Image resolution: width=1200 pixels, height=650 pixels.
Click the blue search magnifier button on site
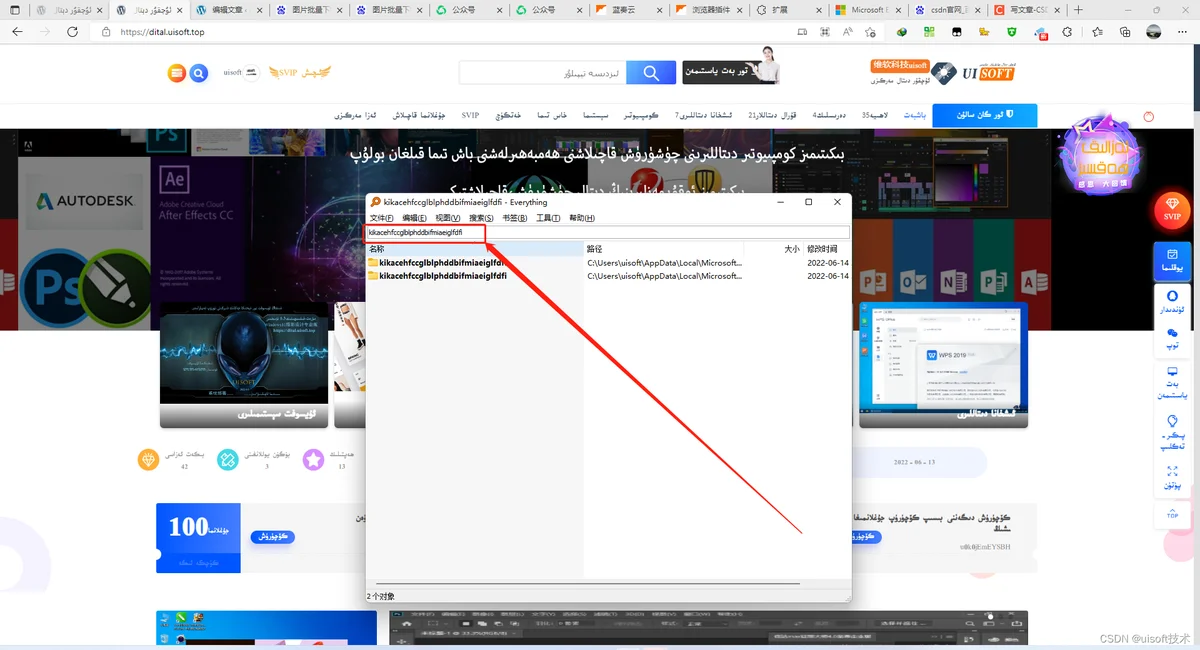pos(652,73)
